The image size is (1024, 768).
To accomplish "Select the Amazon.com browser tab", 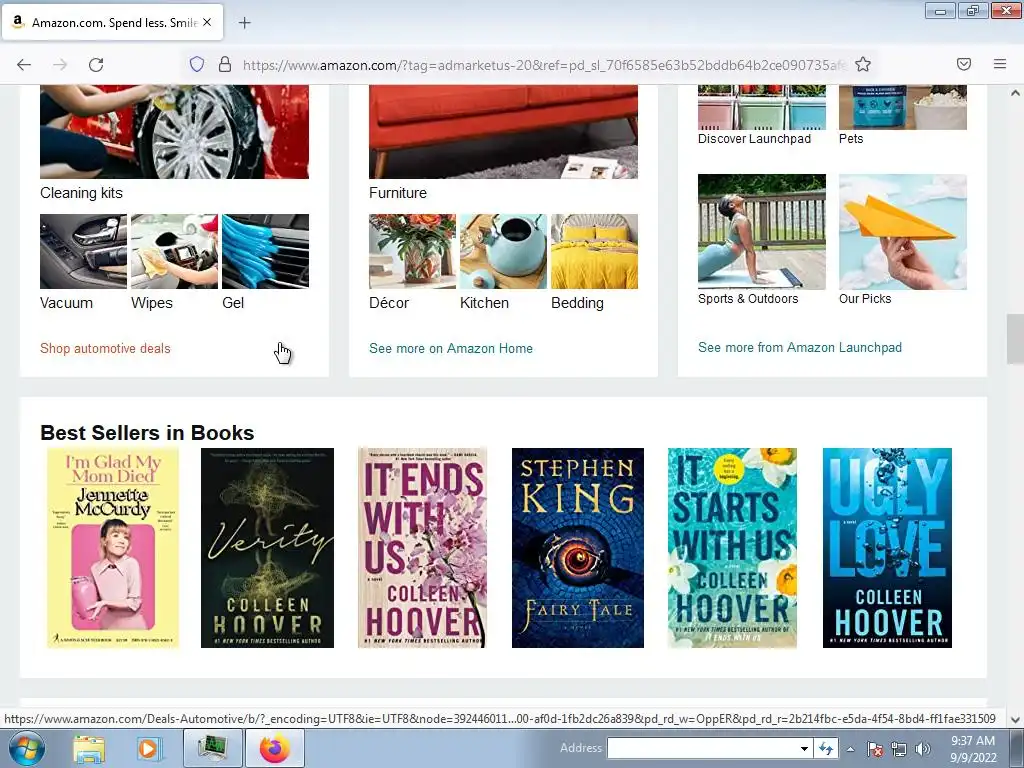I will point(112,22).
